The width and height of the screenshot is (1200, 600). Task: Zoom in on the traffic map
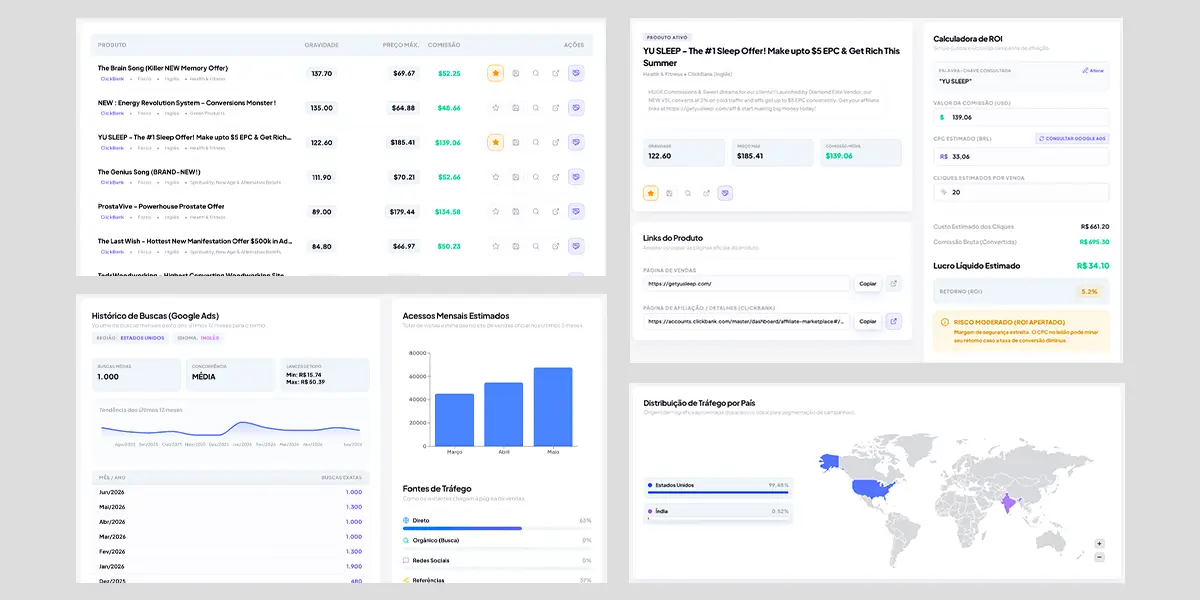[x=1099, y=544]
